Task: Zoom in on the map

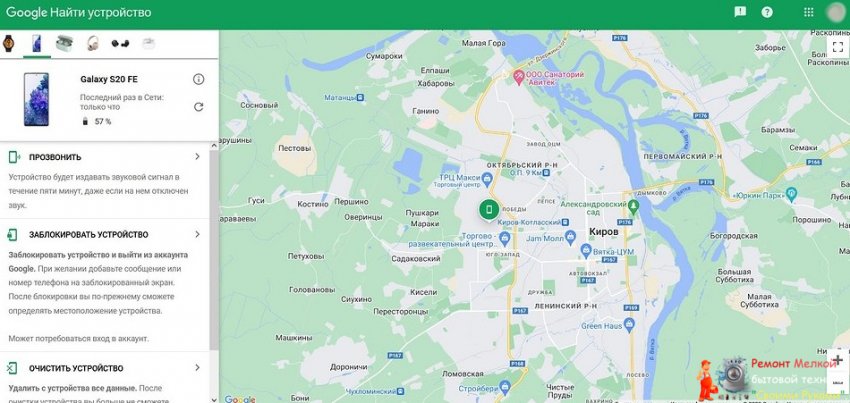Action: (x=838, y=360)
